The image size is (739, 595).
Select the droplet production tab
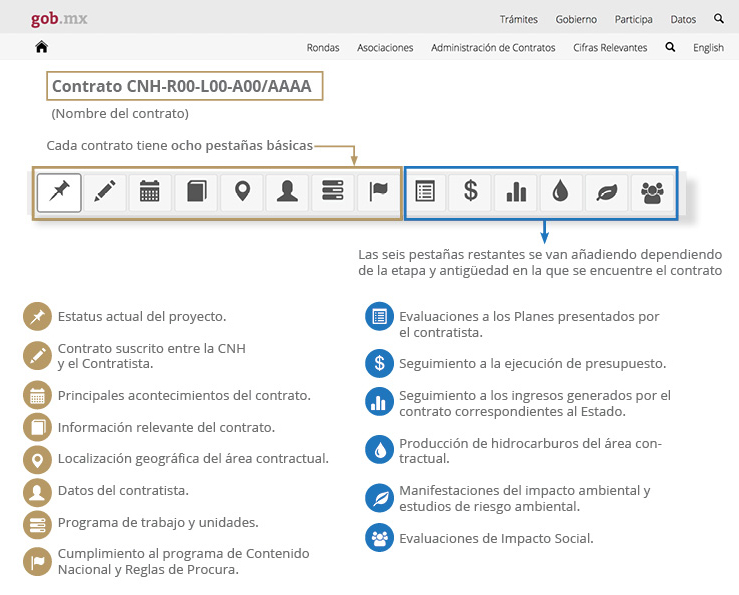pos(560,192)
